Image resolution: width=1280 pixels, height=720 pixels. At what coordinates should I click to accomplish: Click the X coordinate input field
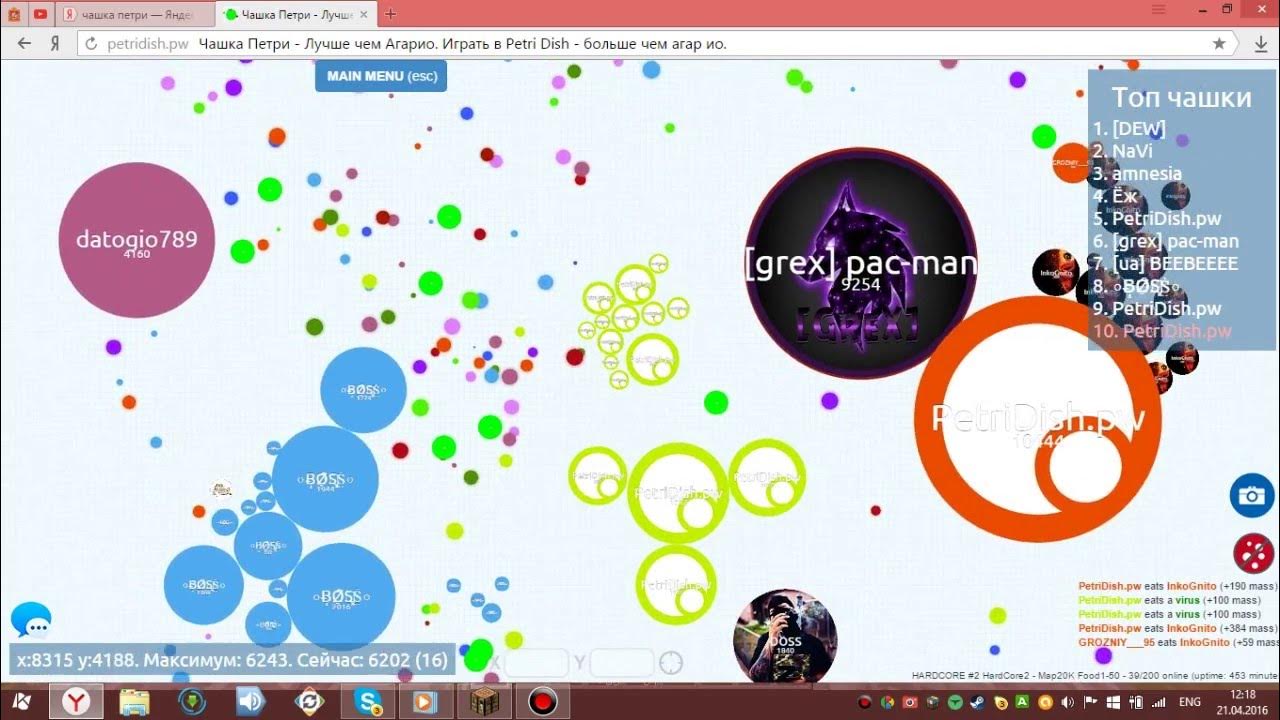tap(536, 663)
